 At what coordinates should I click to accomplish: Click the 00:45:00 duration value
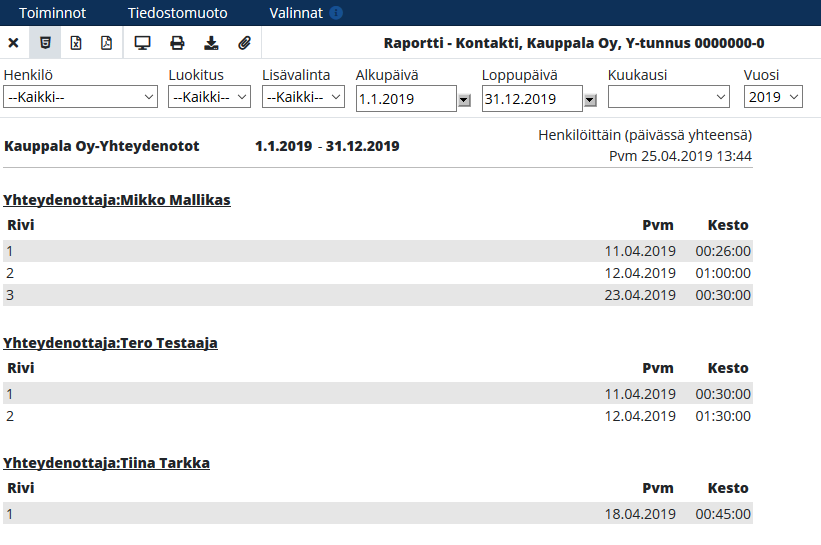click(x=723, y=514)
